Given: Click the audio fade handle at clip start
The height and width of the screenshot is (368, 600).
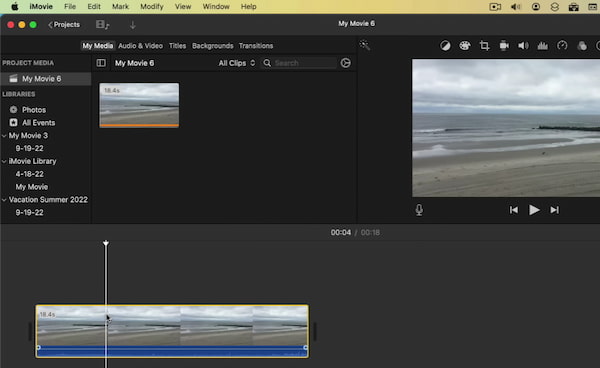Looking at the screenshot, I should (x=39, y=347).
